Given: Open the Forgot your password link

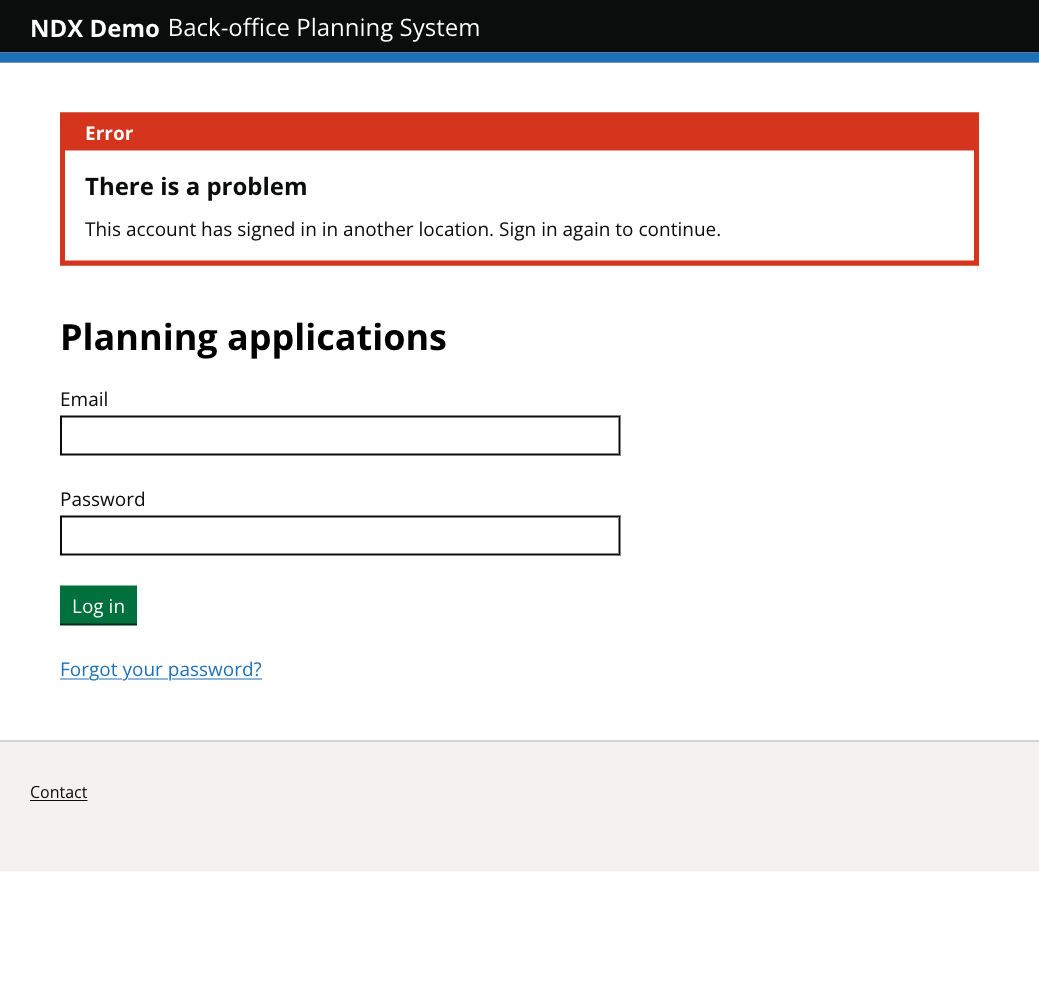Looking at the screenshot, I should (x=160, y=669).
